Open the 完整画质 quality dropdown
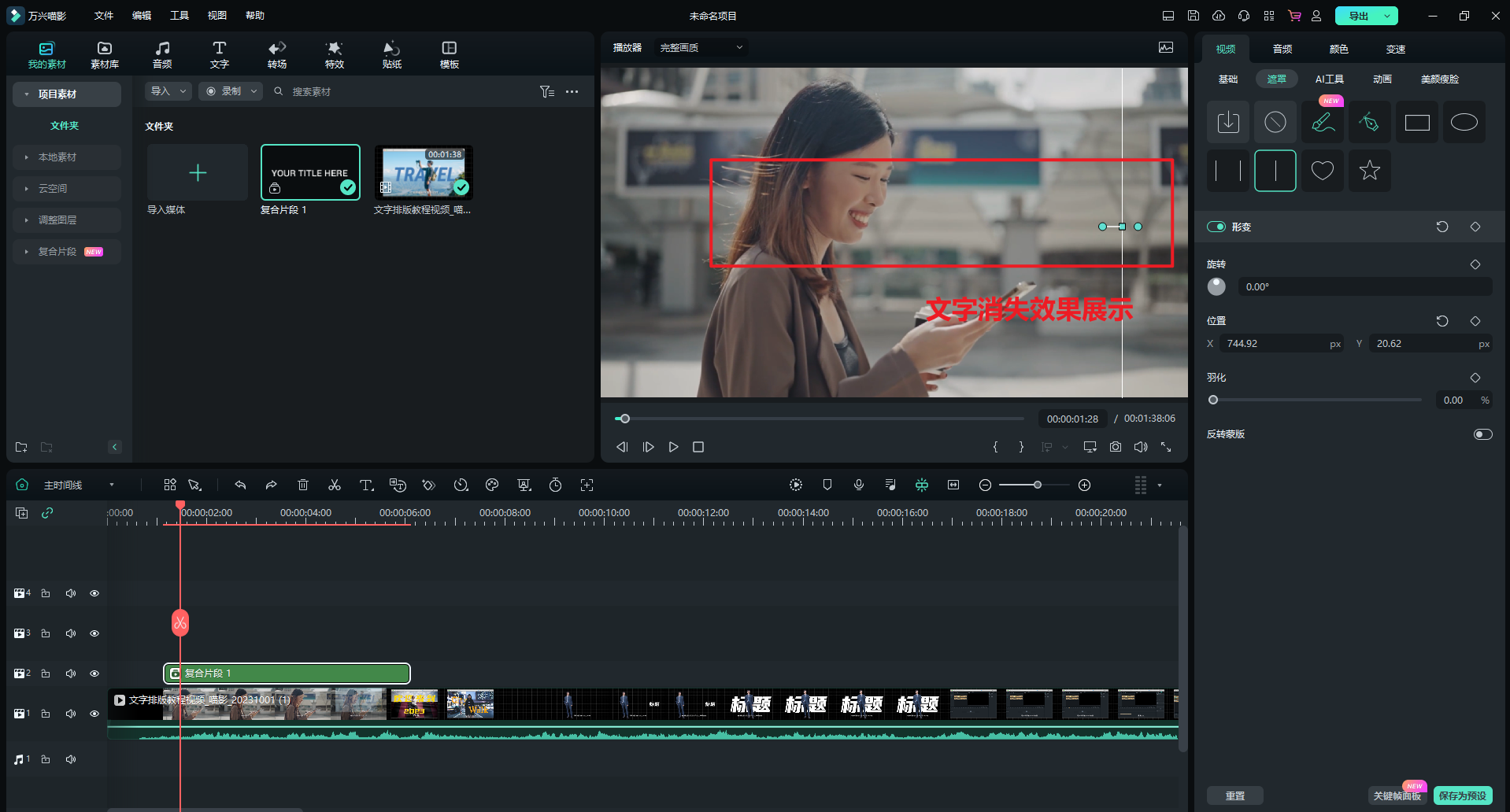Viewport: 1510px width, 812px height. coord(700,48)
